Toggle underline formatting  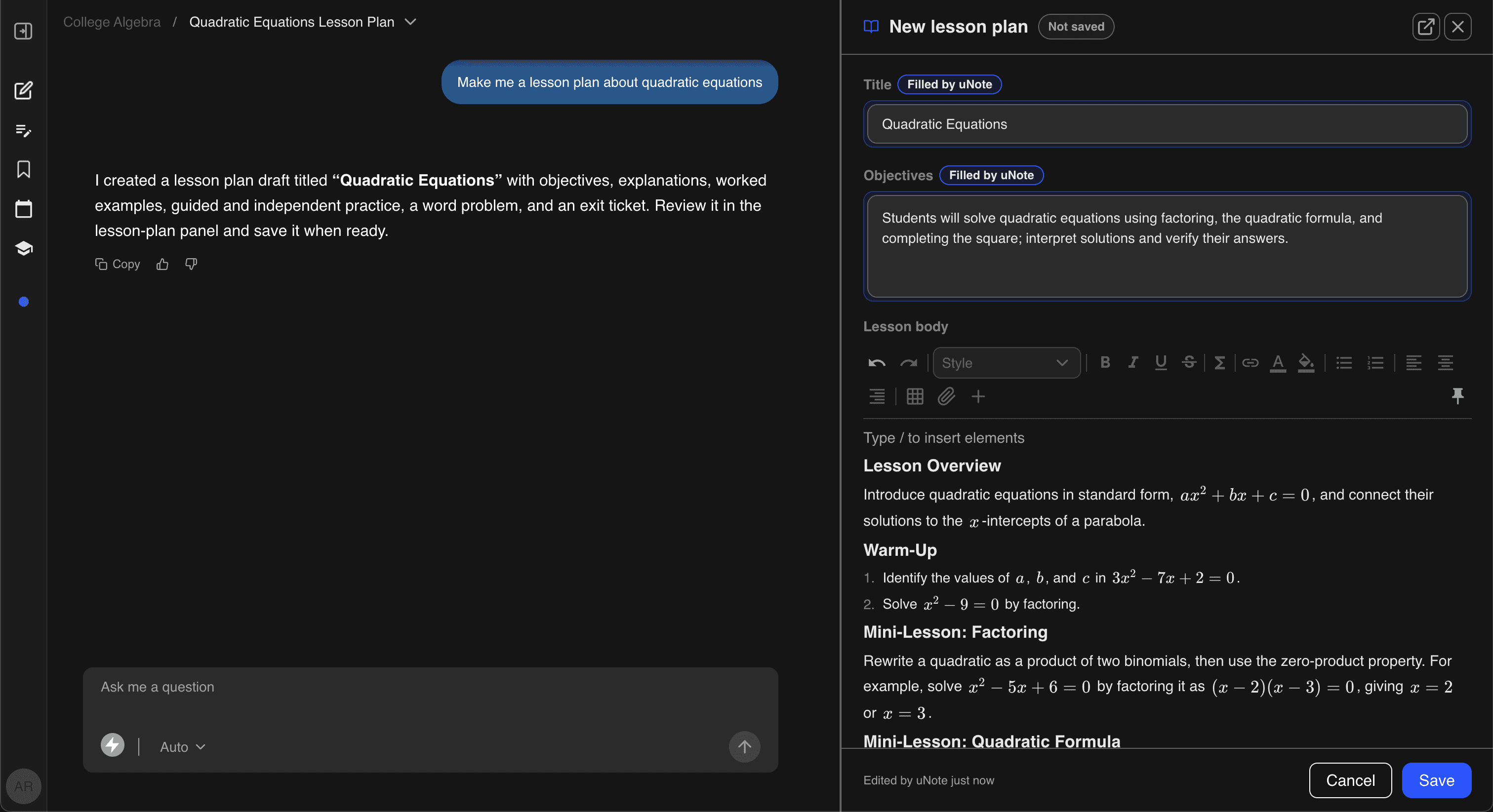coord(1160,363)
